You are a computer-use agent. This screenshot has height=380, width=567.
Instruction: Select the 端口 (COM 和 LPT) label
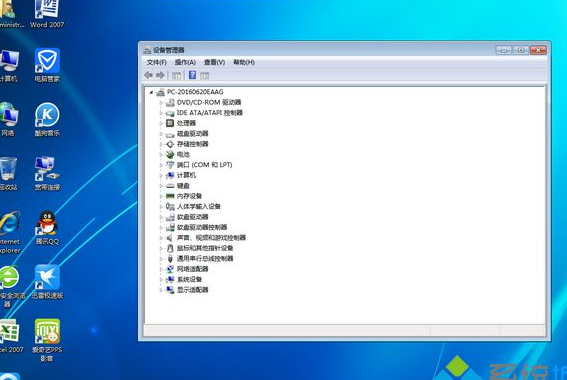(x=204, y=165)
